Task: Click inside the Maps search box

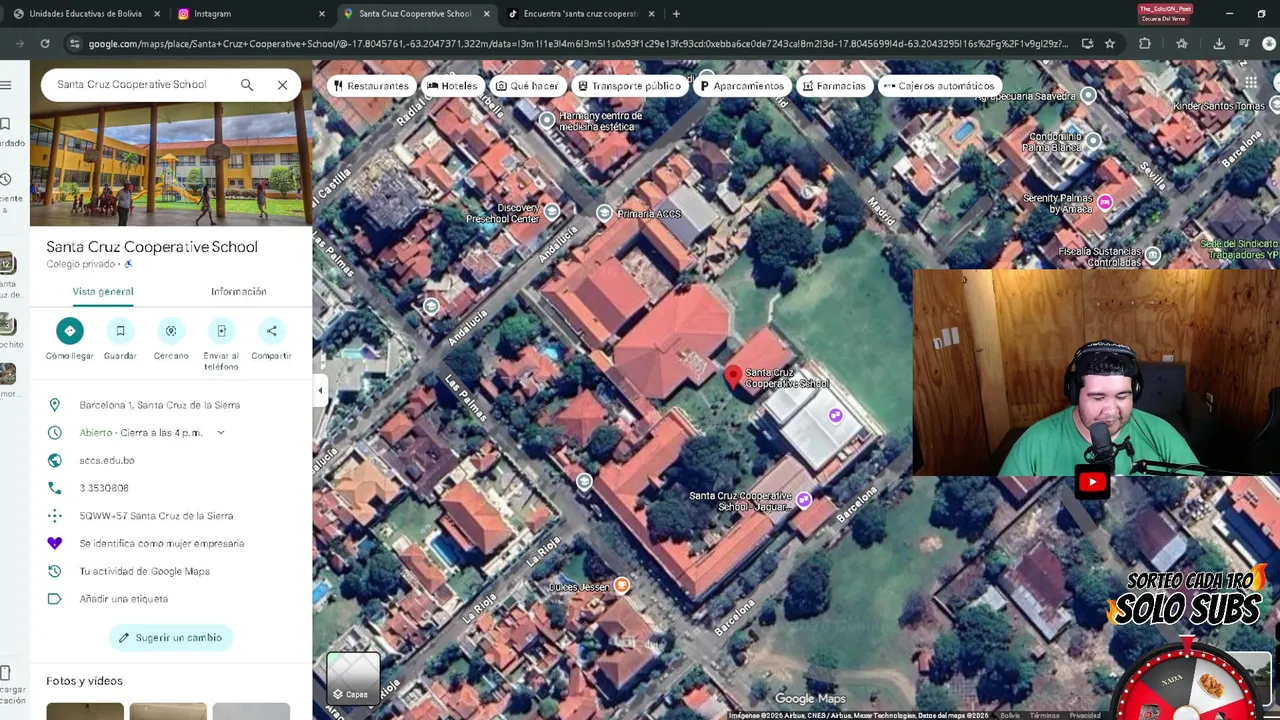Action: (140, 85)
